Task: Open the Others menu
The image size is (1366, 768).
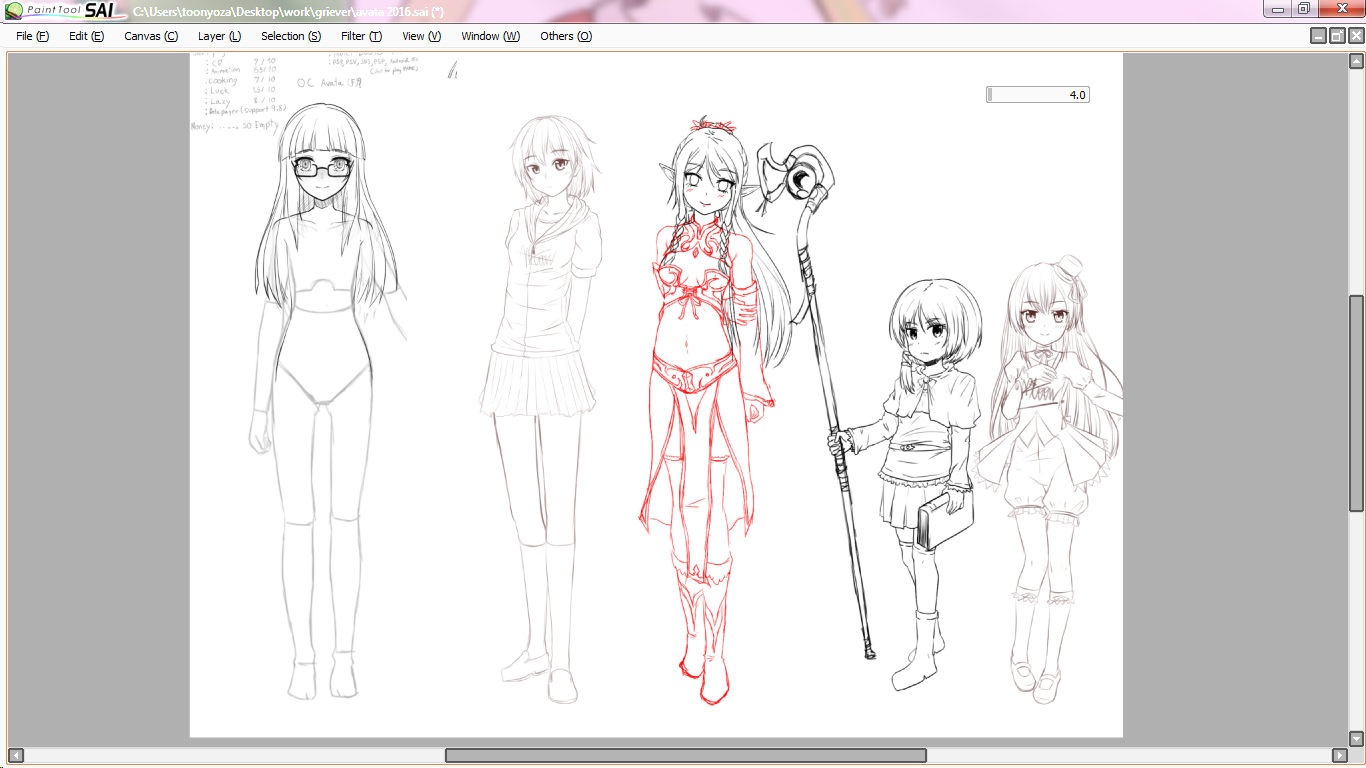Action: point(566,36)
